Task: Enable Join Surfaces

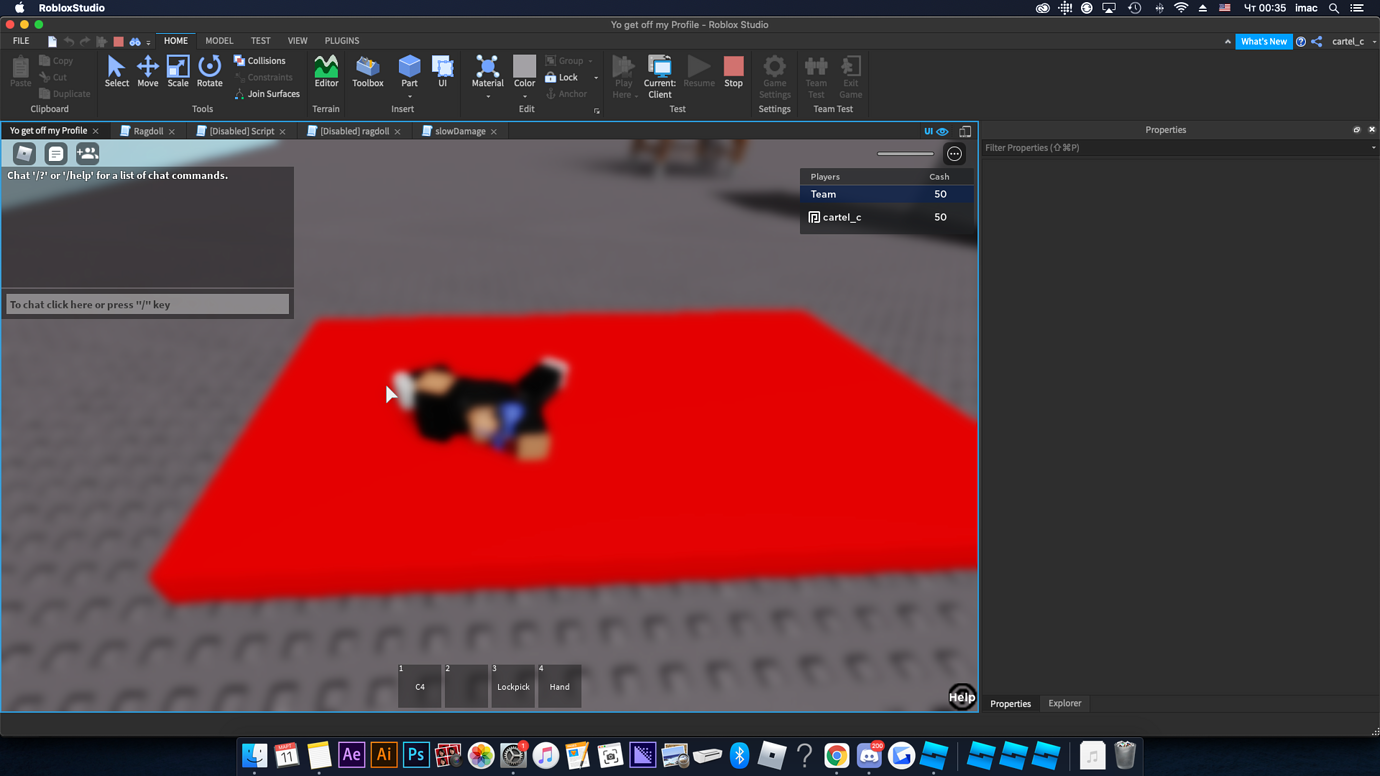Action: click(x=267, y=93)
